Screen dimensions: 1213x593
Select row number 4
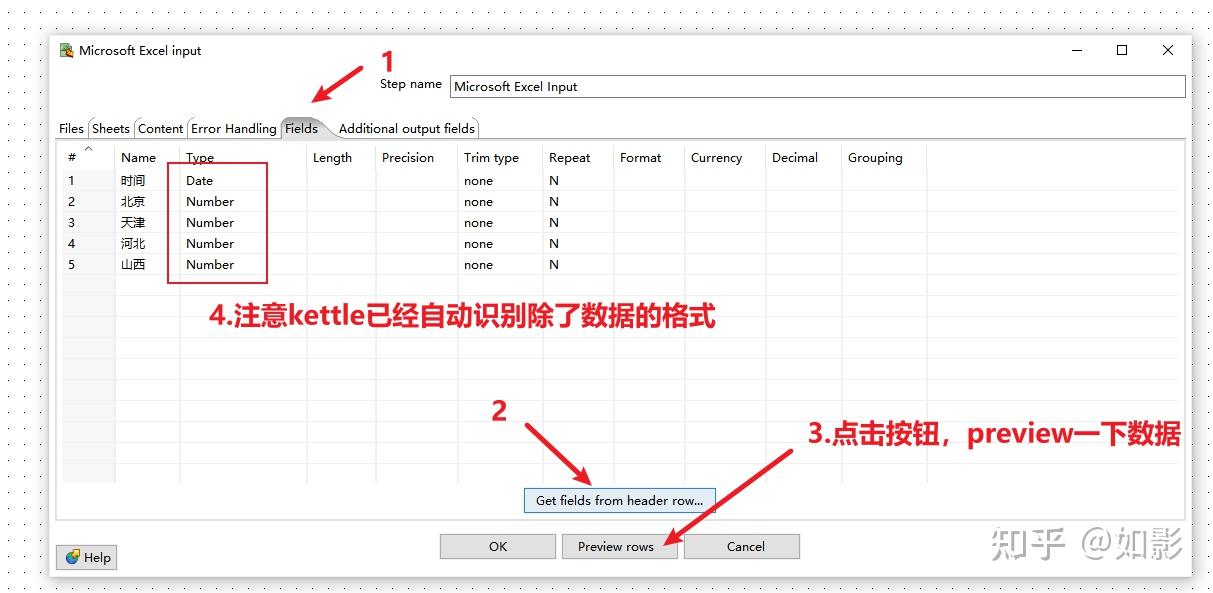[71, 244]
